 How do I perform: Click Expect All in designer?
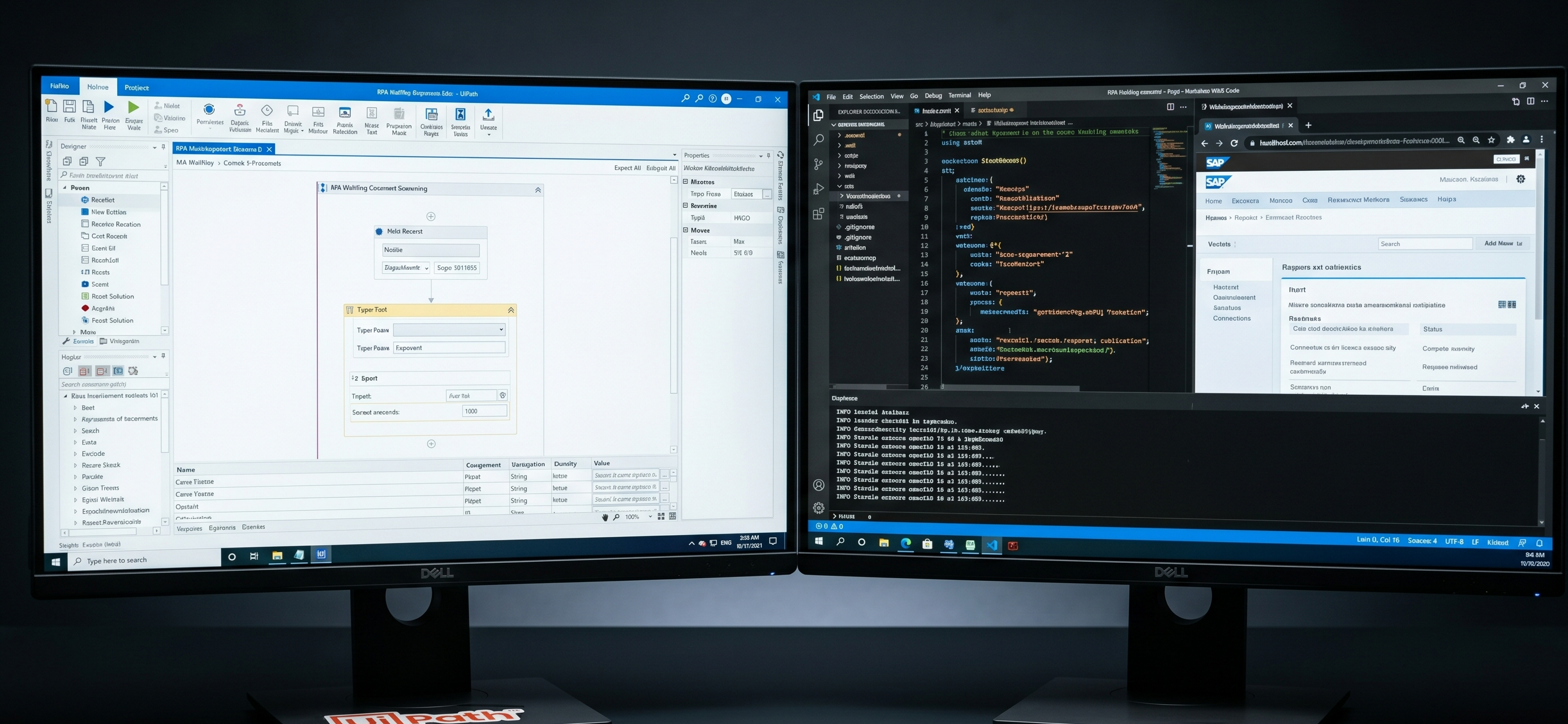[x=627, y=168]
